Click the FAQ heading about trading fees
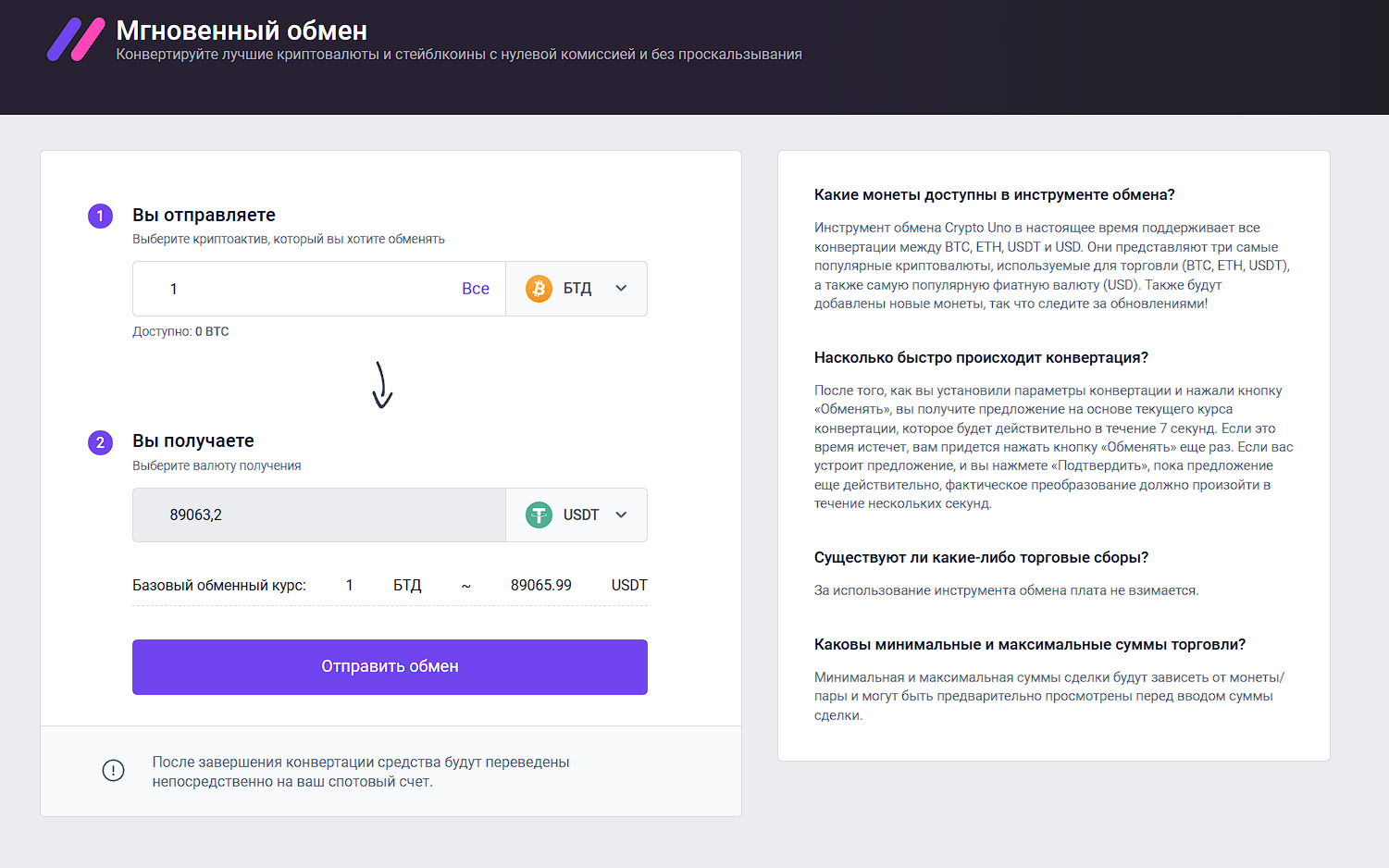 (x=981, y=557)
